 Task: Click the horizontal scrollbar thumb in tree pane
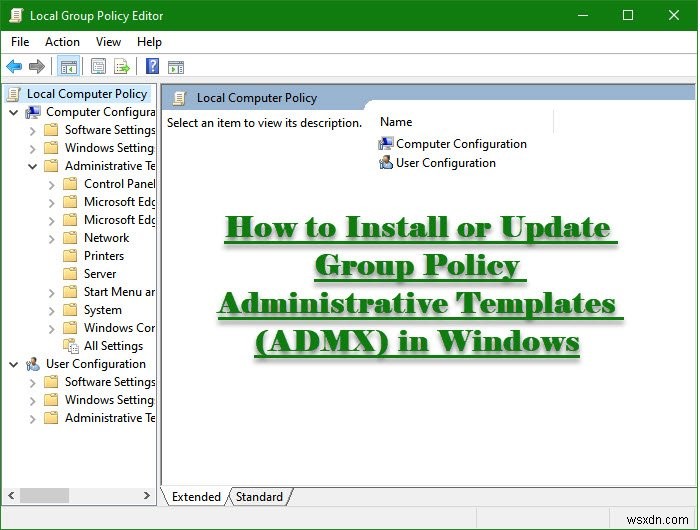point(44,495)
